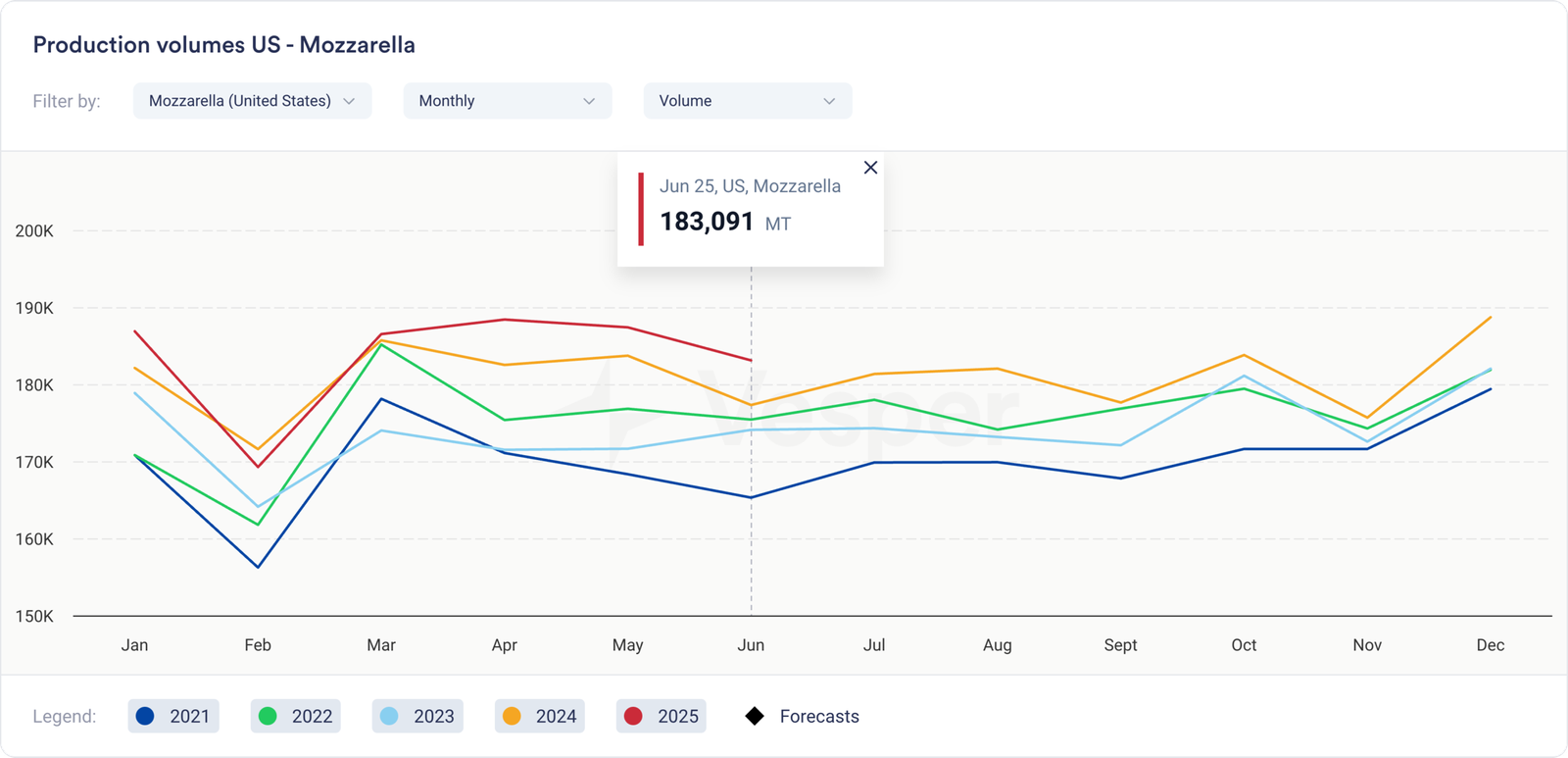Click the chevron arrow in Volume dropdown

[x=829, y=101]
